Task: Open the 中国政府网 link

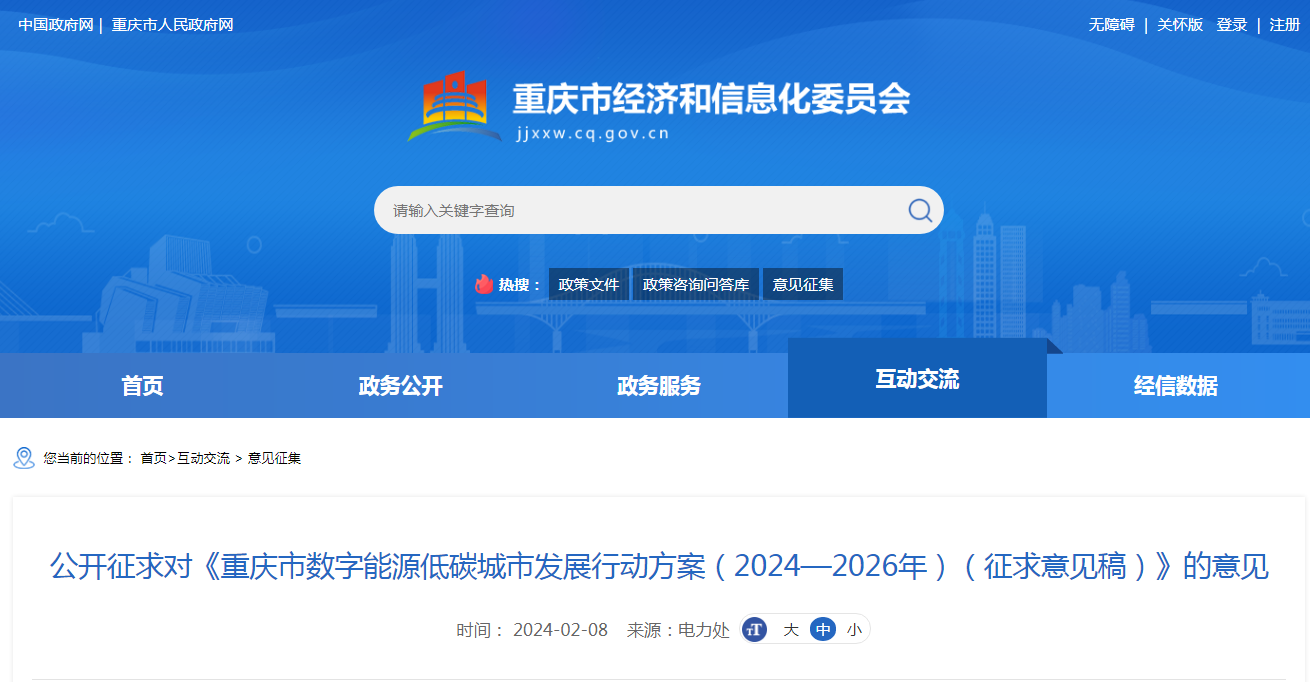Action: pyautogui.click(x=55, y=25)
